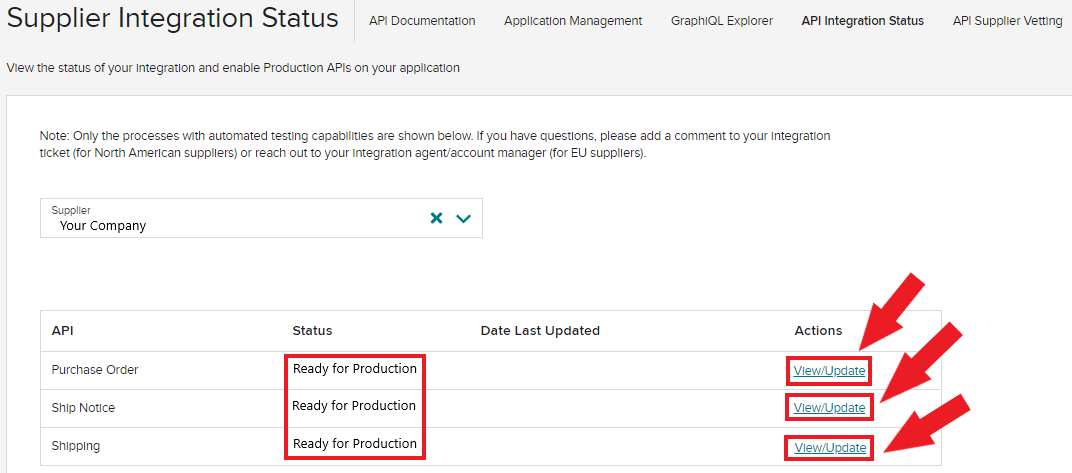Clear the selected supplier with the X icon
This screenshot has height=473, width=1072.
tap(436, 218)
